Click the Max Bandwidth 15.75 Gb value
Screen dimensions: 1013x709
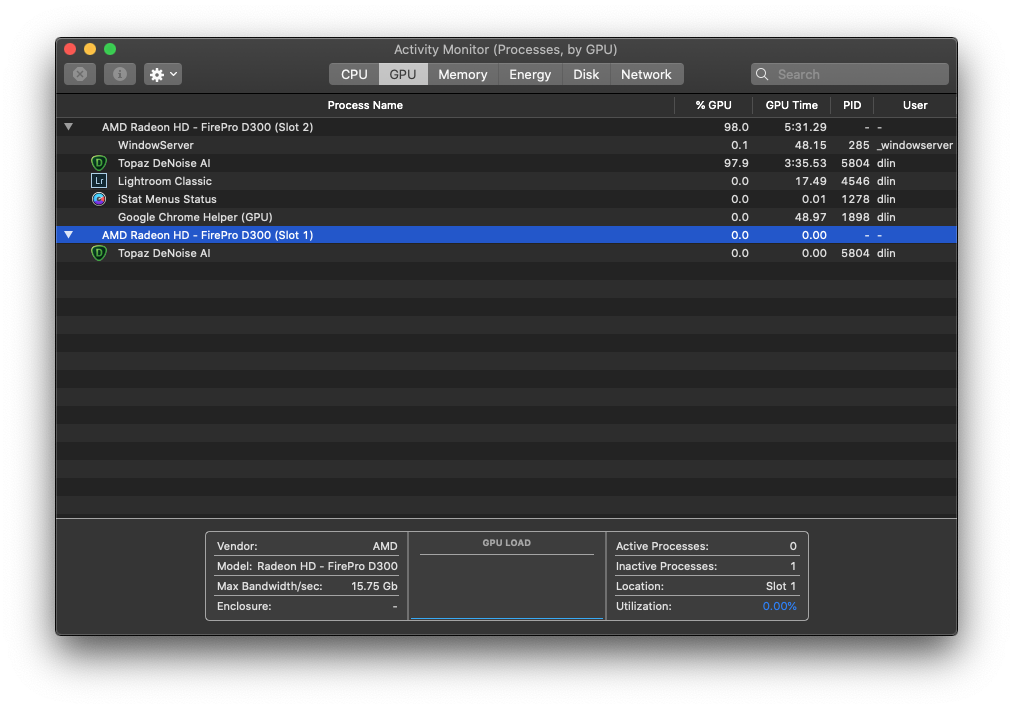pos(374,586)
